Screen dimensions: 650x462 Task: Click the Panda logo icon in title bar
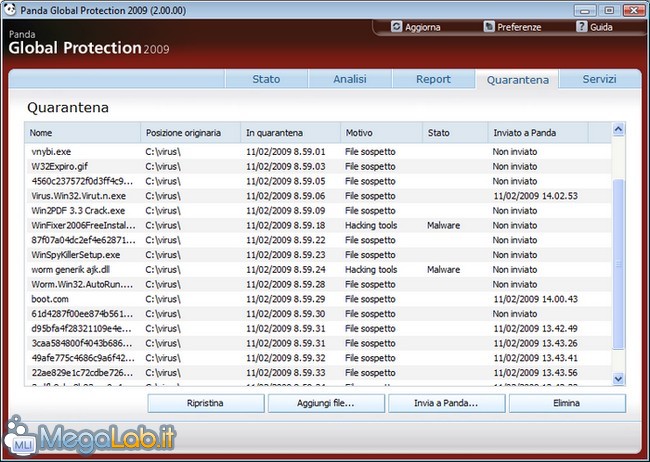click(x=9, y=9)
